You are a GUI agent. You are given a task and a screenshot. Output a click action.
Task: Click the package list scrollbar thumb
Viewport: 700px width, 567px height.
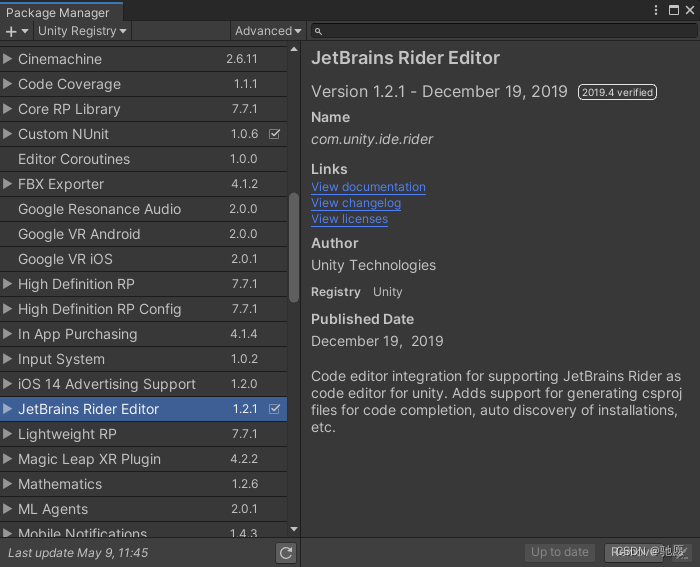(x=294, y=247)
